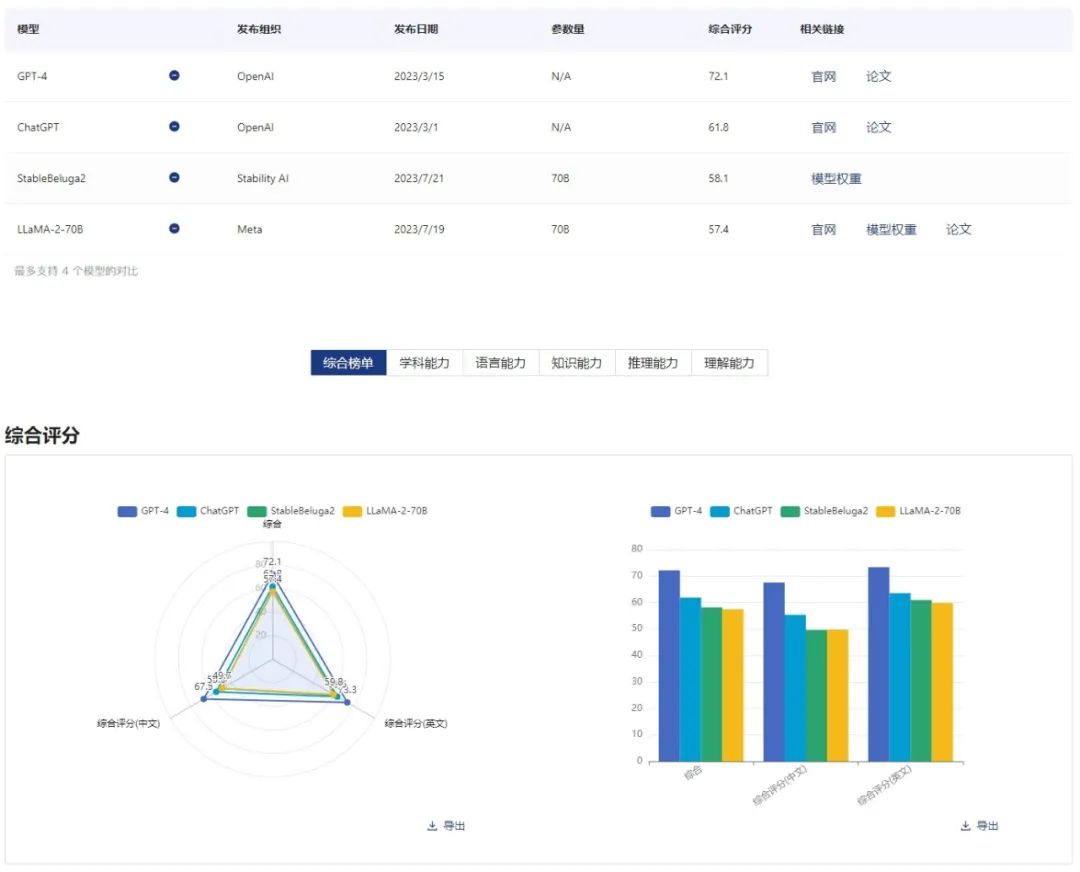Toggle StableBeluga2 series in radar legend
Screen dimensions: 1080x872
click(291, 511)
